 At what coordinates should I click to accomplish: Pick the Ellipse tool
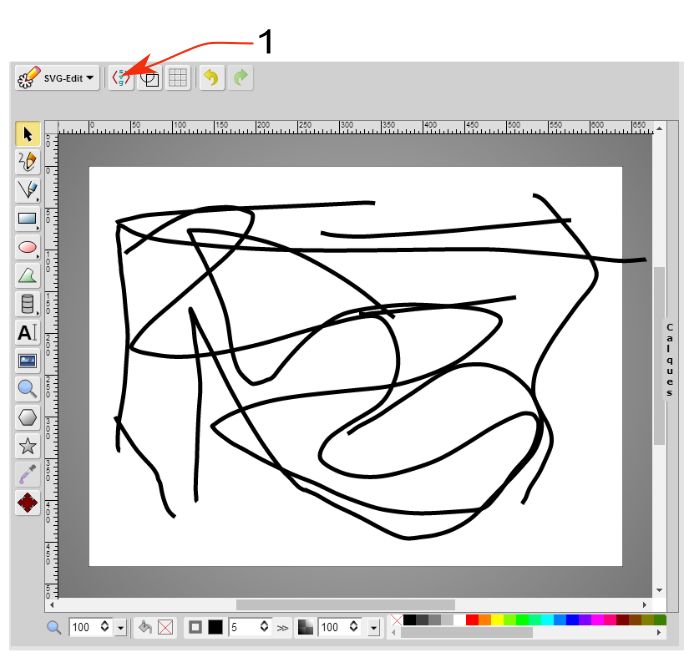point(27,247)
